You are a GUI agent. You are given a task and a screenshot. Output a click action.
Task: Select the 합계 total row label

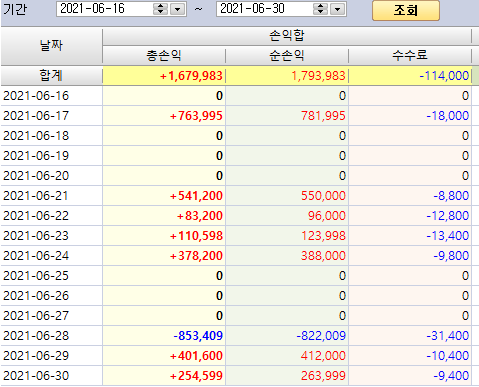click(x=51, y=75)
